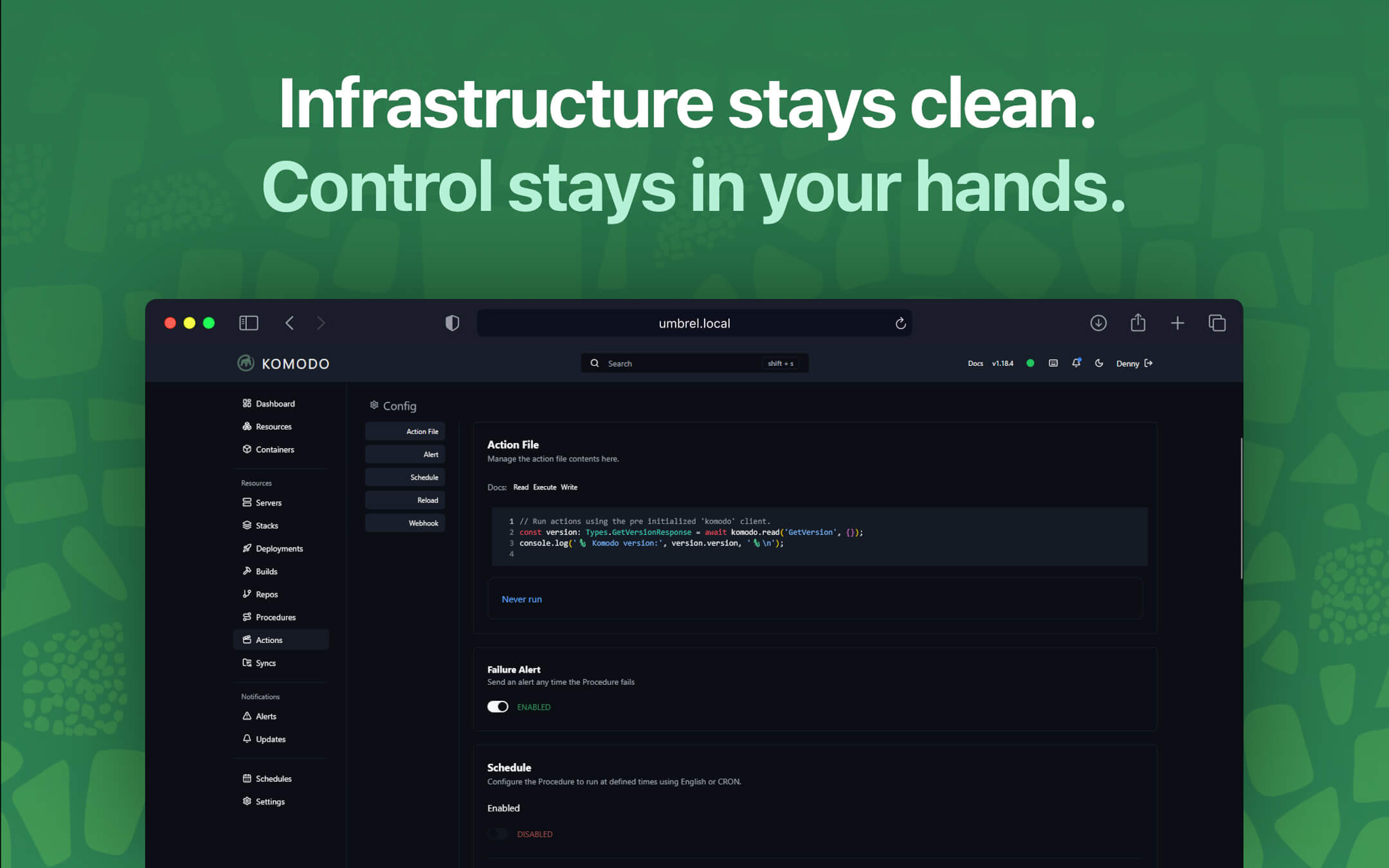Click the Komodo logo in the header
Screen dimensions: 1389x868
248,363
